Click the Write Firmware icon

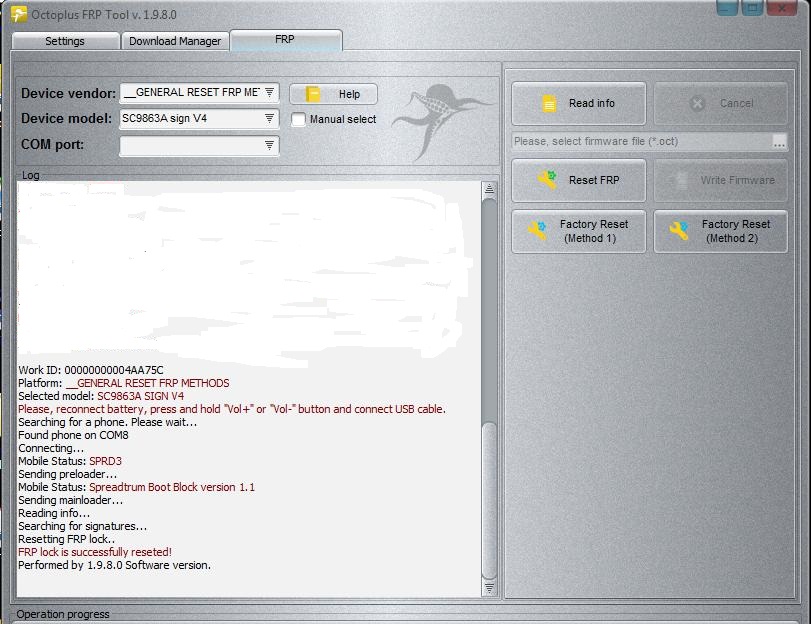click(x=679, y=180)
